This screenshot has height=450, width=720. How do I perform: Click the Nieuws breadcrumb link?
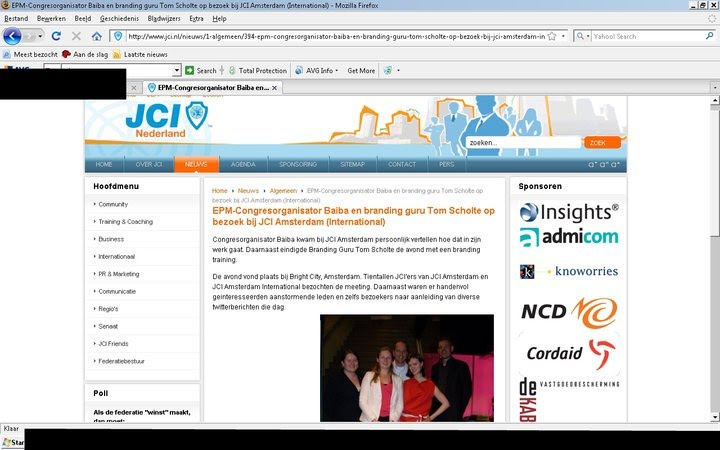[248, 191]
